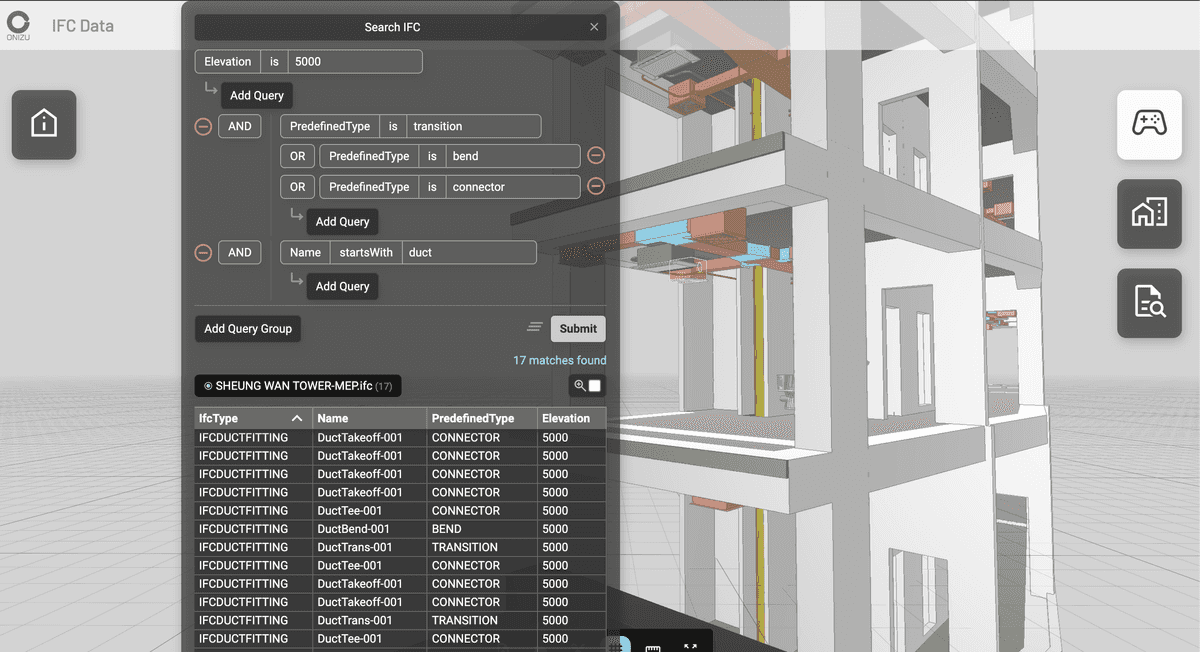Screen dimensions: 1200x652
Task: Toggle the first AND operator
Action: point(239,127)
